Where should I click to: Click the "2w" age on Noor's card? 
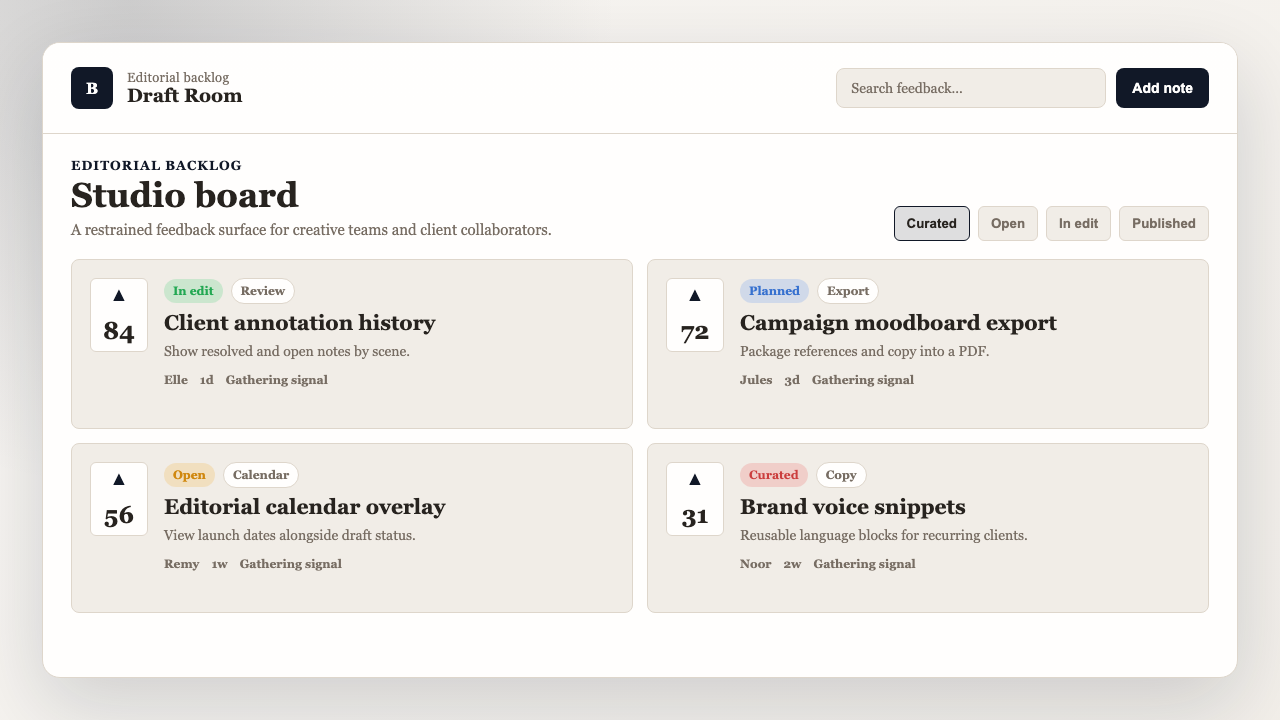click(x=793, y=564)
